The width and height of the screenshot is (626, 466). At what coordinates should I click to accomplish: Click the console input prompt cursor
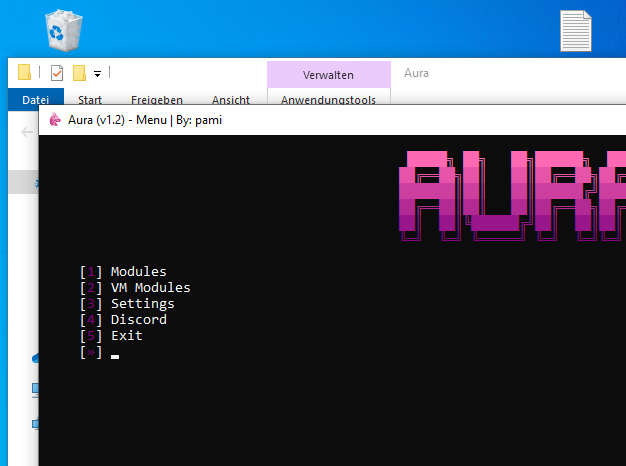[115, 354]
